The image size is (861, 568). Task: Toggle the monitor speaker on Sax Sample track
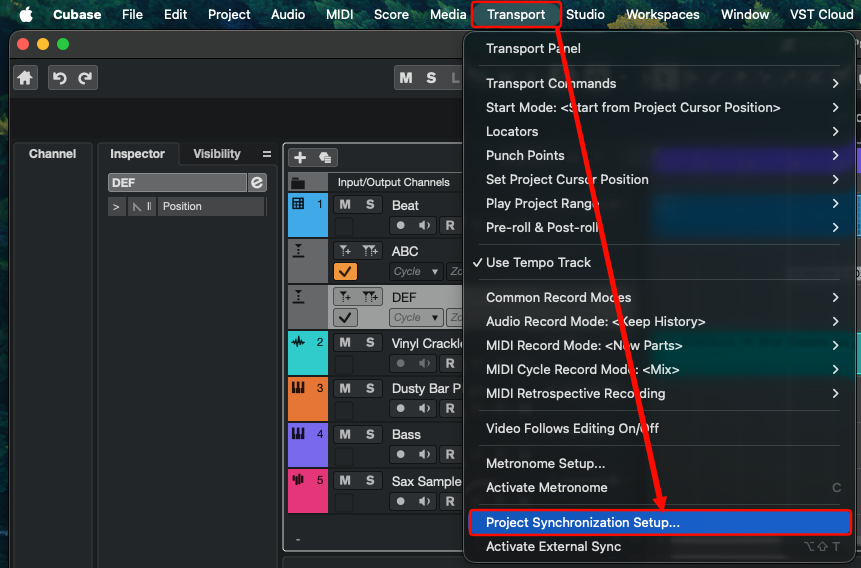click(424, 501)
